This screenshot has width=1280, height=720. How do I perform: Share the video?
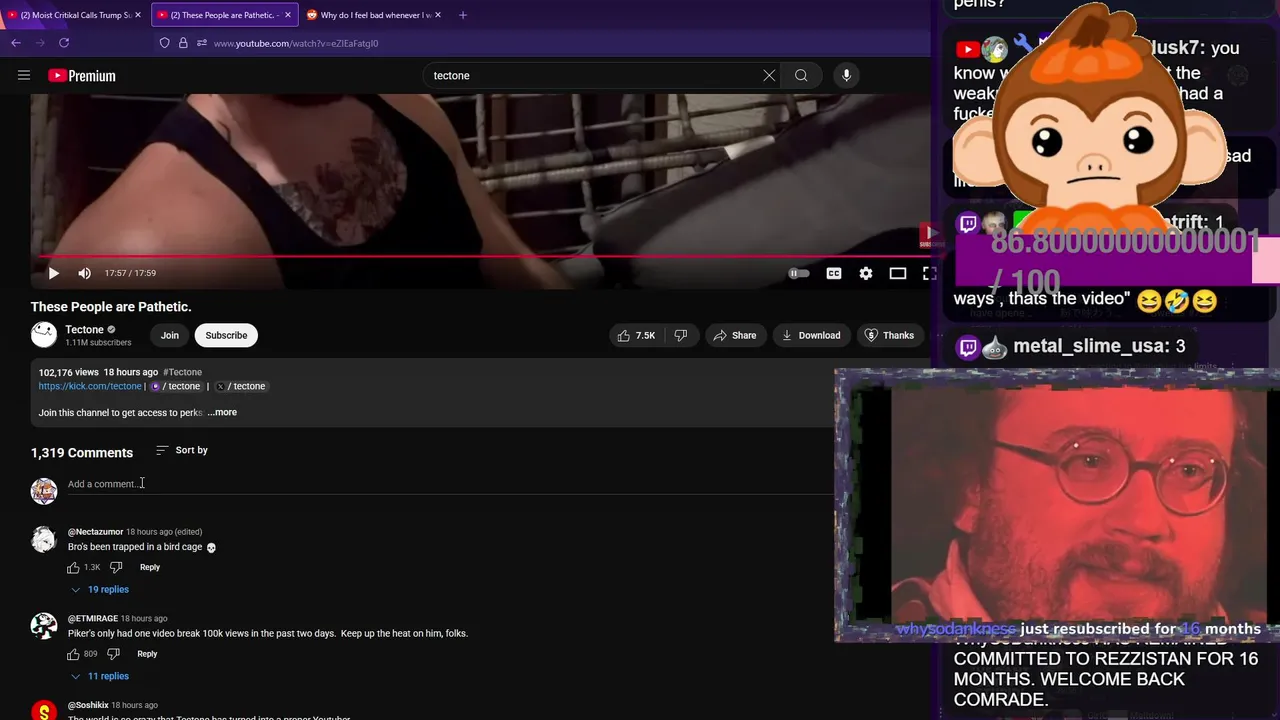point(734,335)
